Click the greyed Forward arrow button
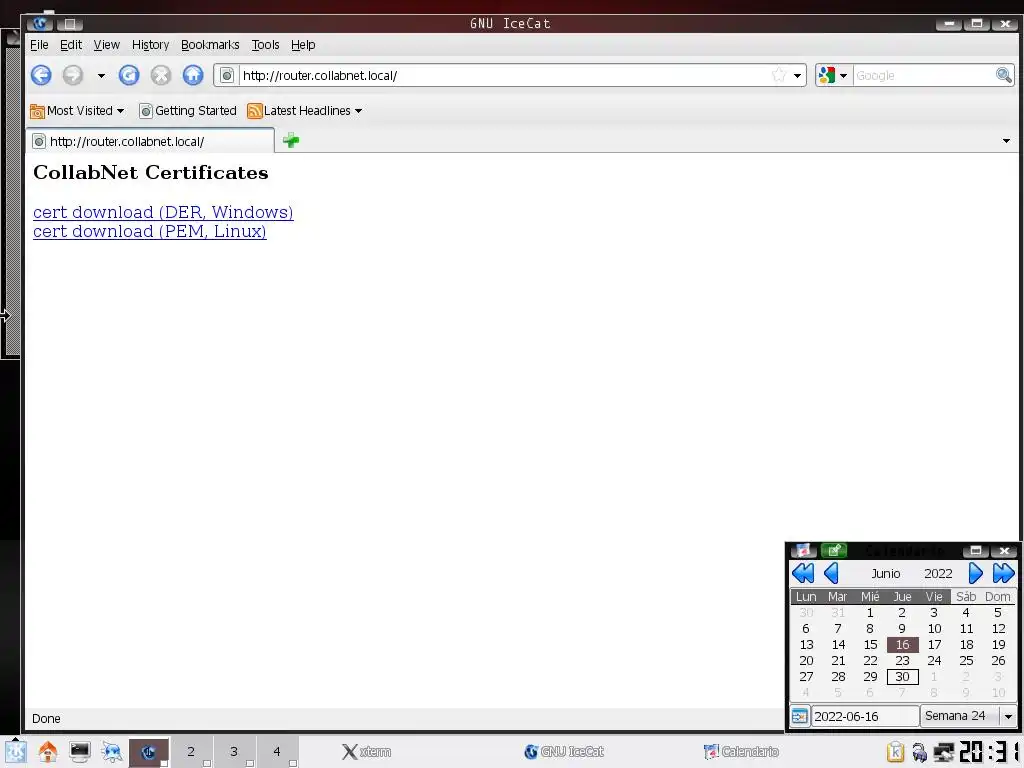The image size is (1024, 768). (x=72, y=75)
